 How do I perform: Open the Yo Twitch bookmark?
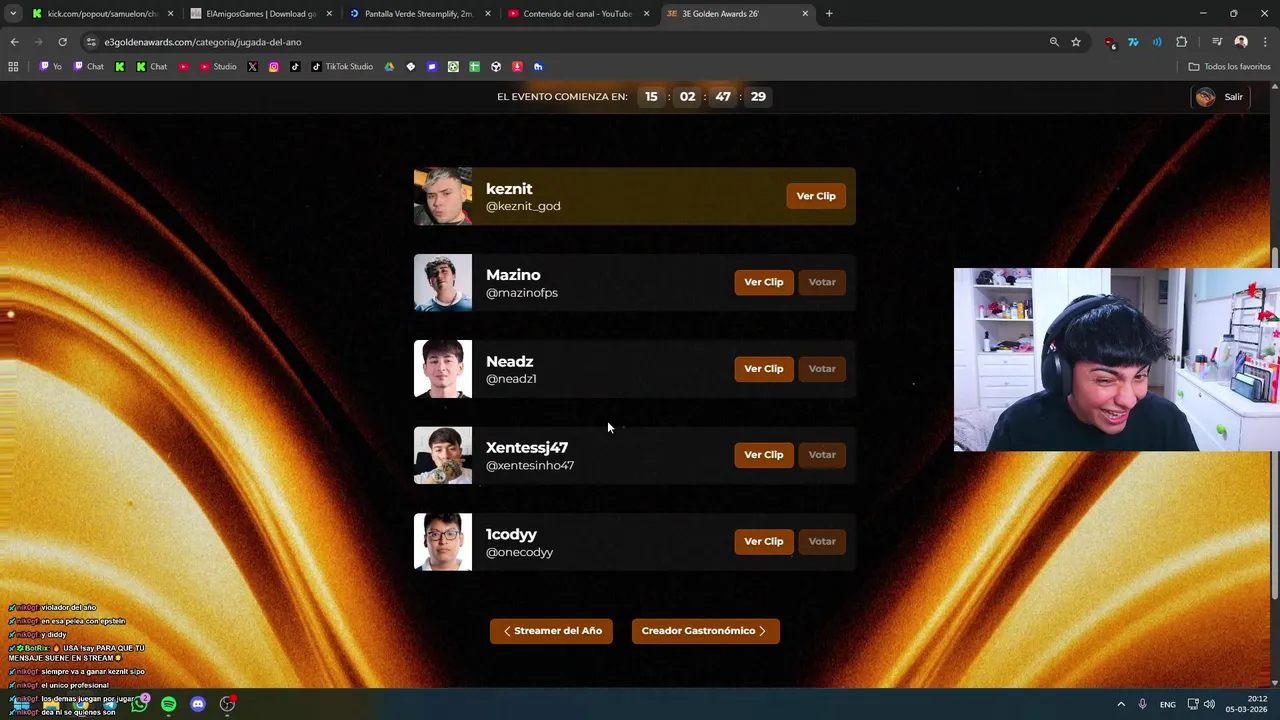(x=50, y=67)
